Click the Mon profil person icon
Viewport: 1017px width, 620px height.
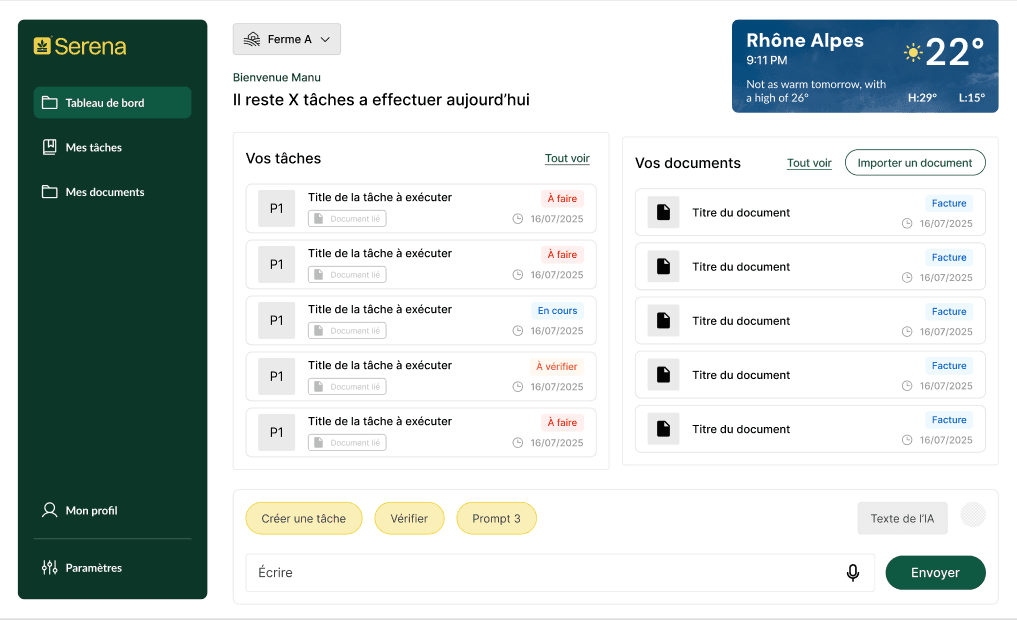click(x=49, y=510)
